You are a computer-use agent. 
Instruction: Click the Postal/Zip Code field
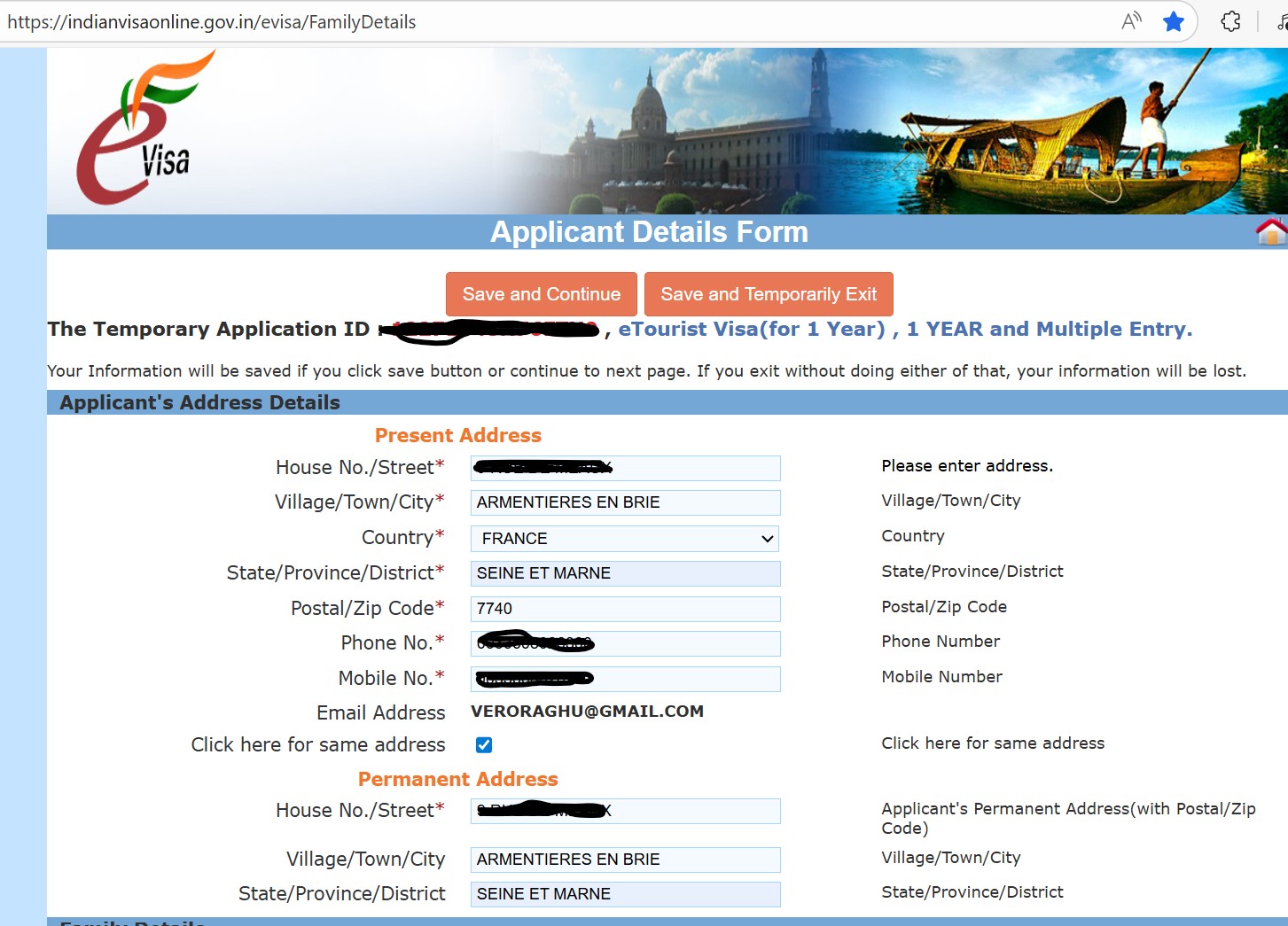pos(625,609)
